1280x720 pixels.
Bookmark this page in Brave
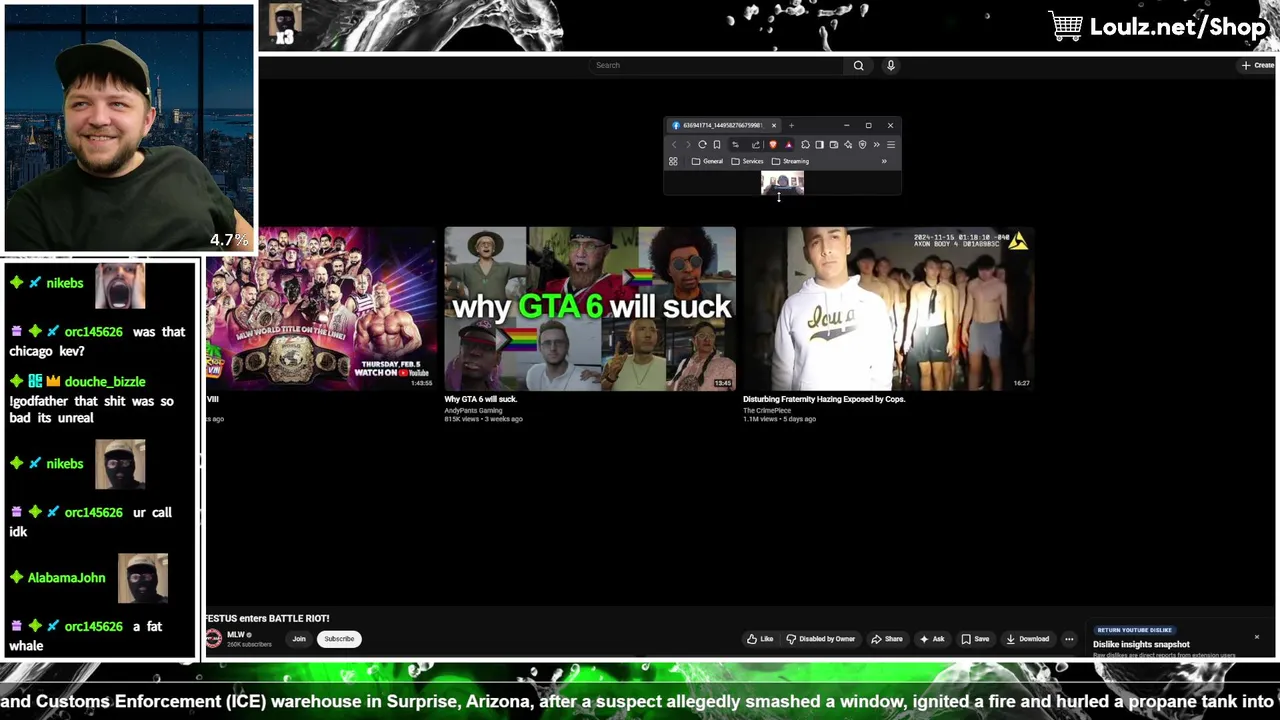[x=717, y=145]
